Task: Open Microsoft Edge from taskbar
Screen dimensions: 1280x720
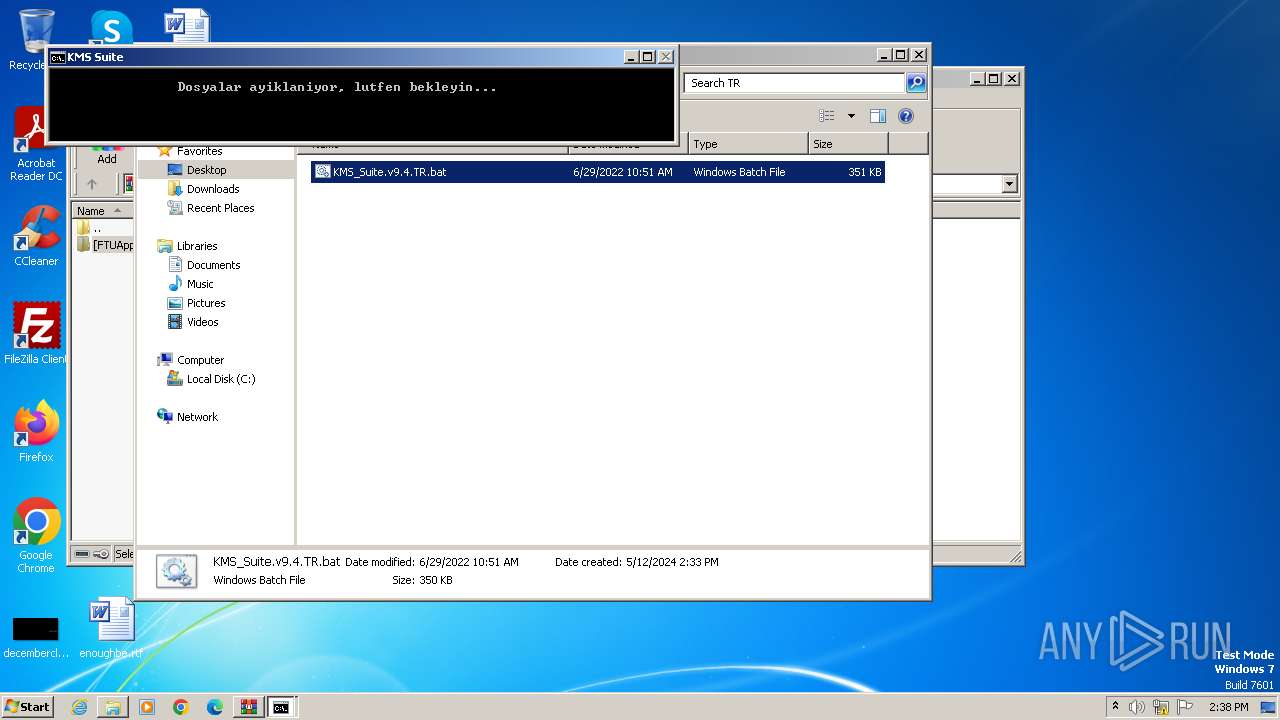Action: pyautogui.click(x=215, y=707)
